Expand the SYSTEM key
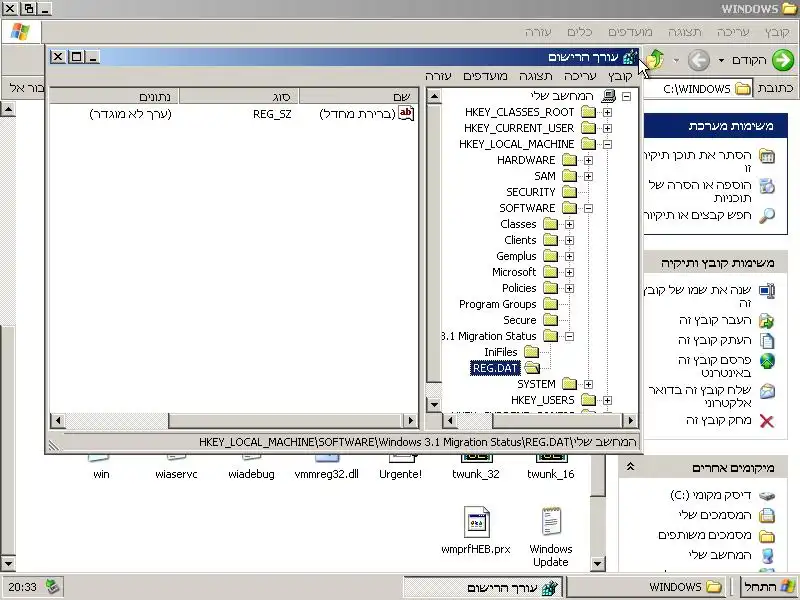 (x=588, y=384)
